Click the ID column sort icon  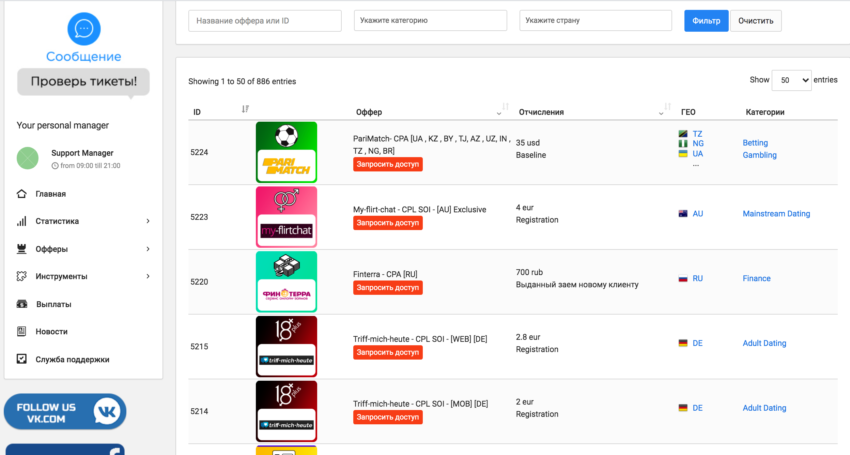pos(245,109)
